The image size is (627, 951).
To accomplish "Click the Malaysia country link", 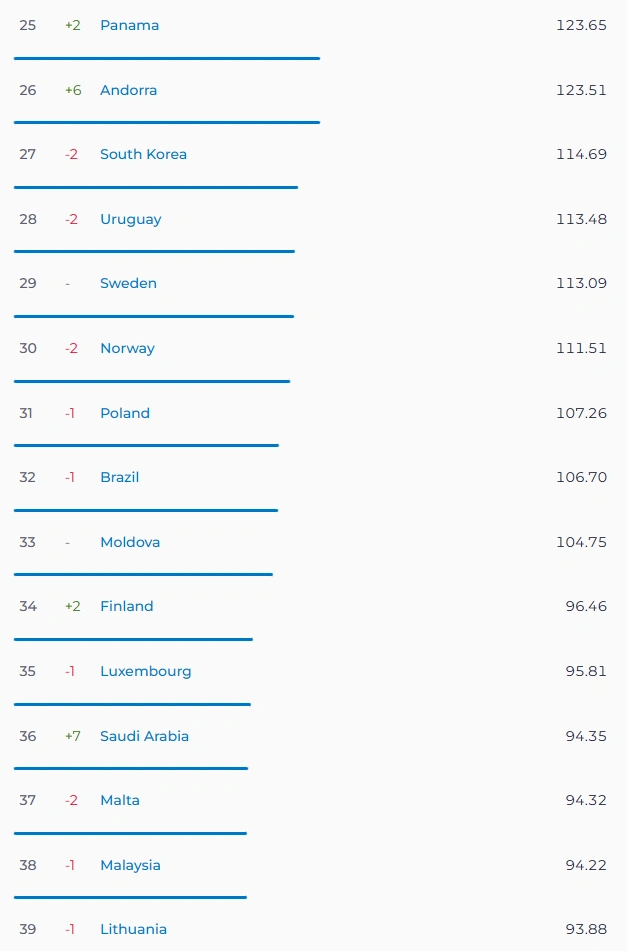I will click(130, 865).
